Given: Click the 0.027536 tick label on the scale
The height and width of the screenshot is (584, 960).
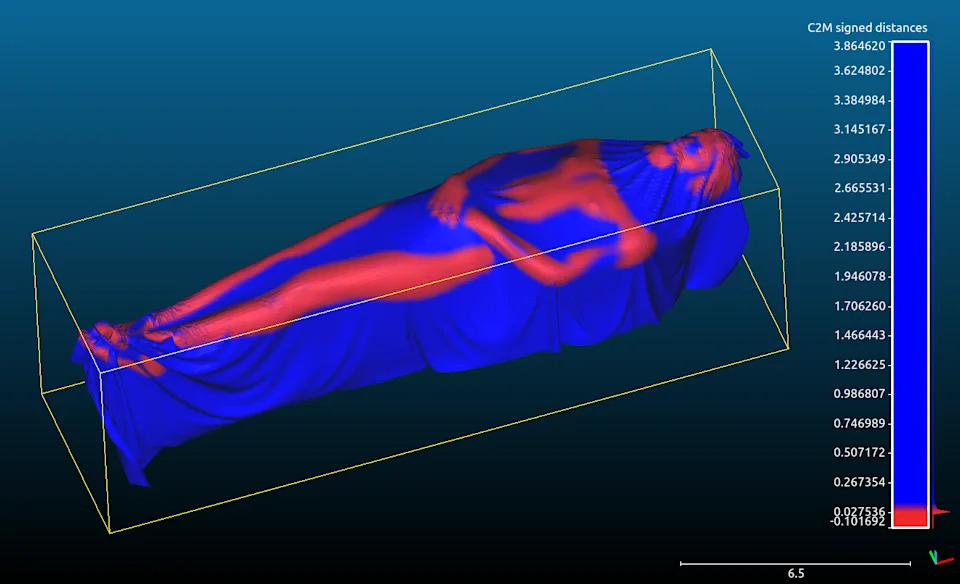Looking at the screenshot, I should tap(860, 510).
